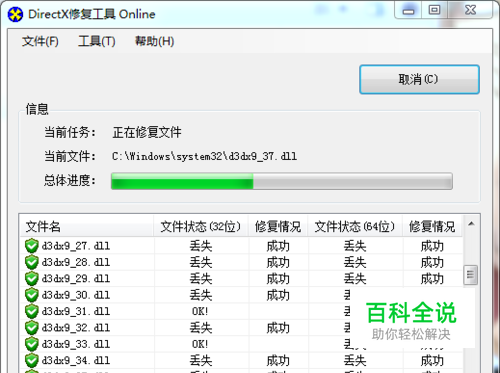Click 64位 成功 result of d3dx9_27.dll
500x373 pixels.
(x=432, y=246)
